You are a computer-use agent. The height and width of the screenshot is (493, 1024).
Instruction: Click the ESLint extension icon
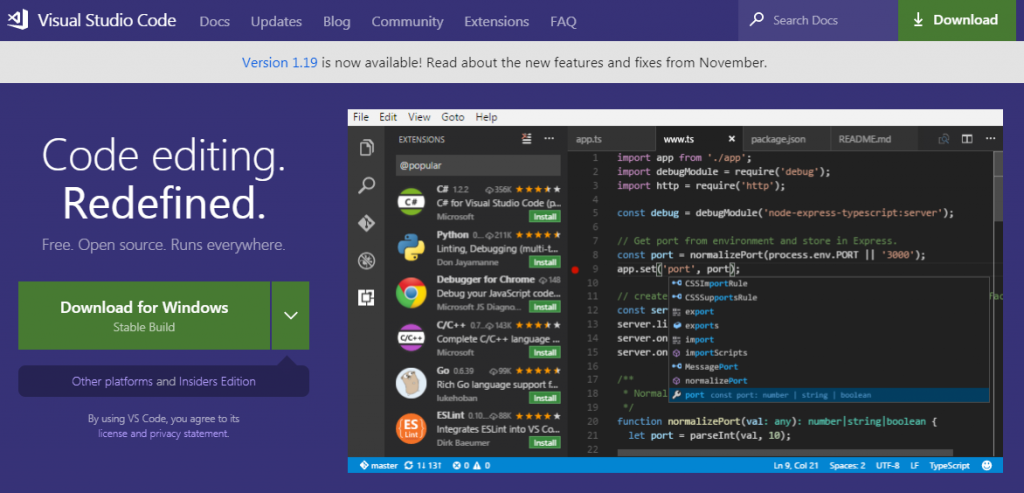tap(411, 428)
